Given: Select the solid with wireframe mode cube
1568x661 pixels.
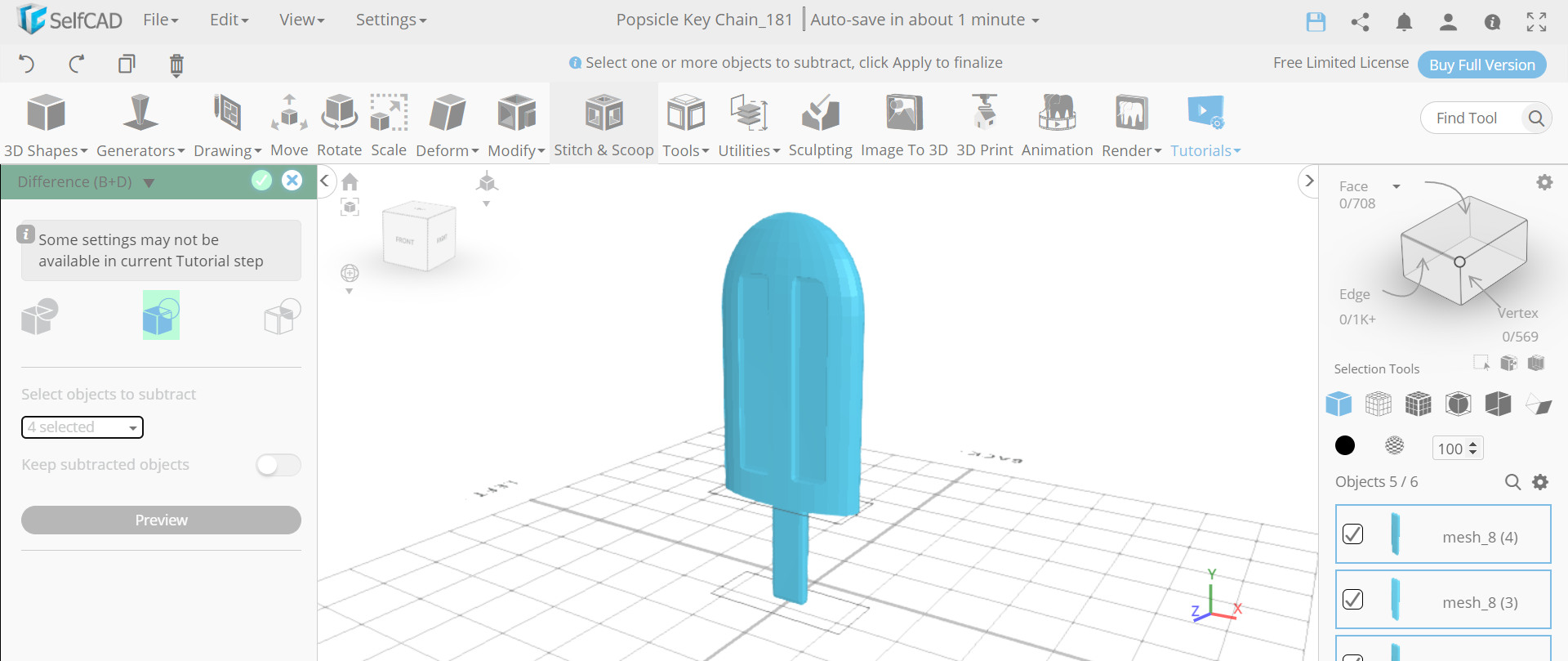Looking at the screenshot, I should [1419, 404].
